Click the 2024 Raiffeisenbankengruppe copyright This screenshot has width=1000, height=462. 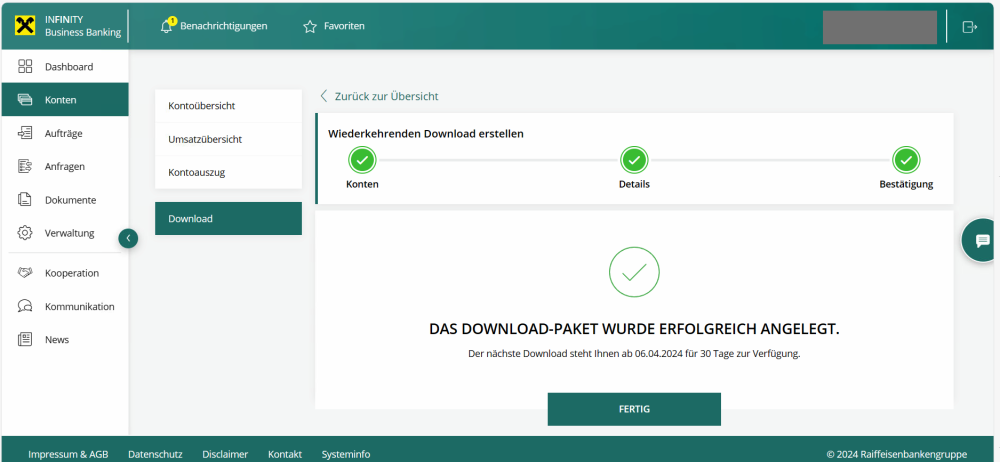click(897, 454)
